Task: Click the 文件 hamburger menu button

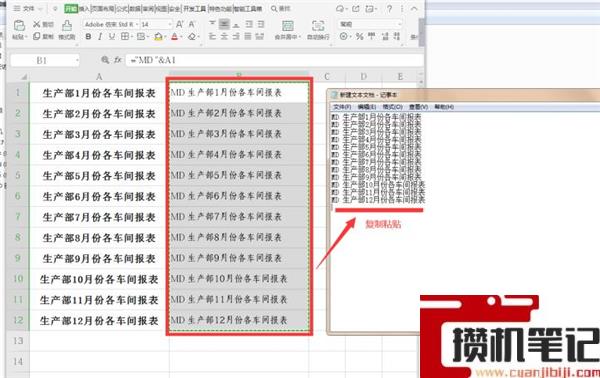Action: (24, 8)
